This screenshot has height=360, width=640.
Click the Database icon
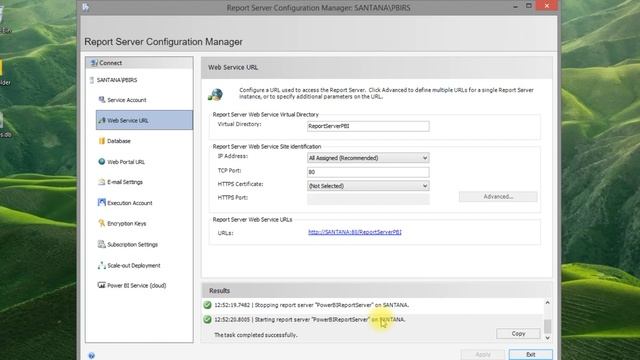(x=102, y=141)
